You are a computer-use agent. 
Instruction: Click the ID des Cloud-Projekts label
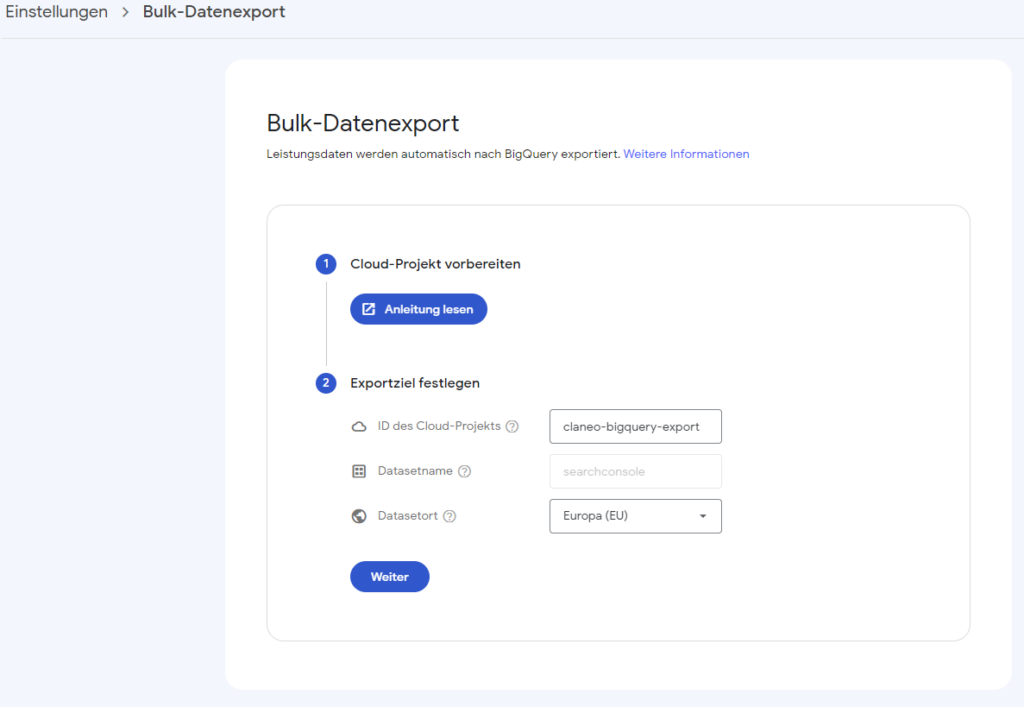click(x=440, y=426)
